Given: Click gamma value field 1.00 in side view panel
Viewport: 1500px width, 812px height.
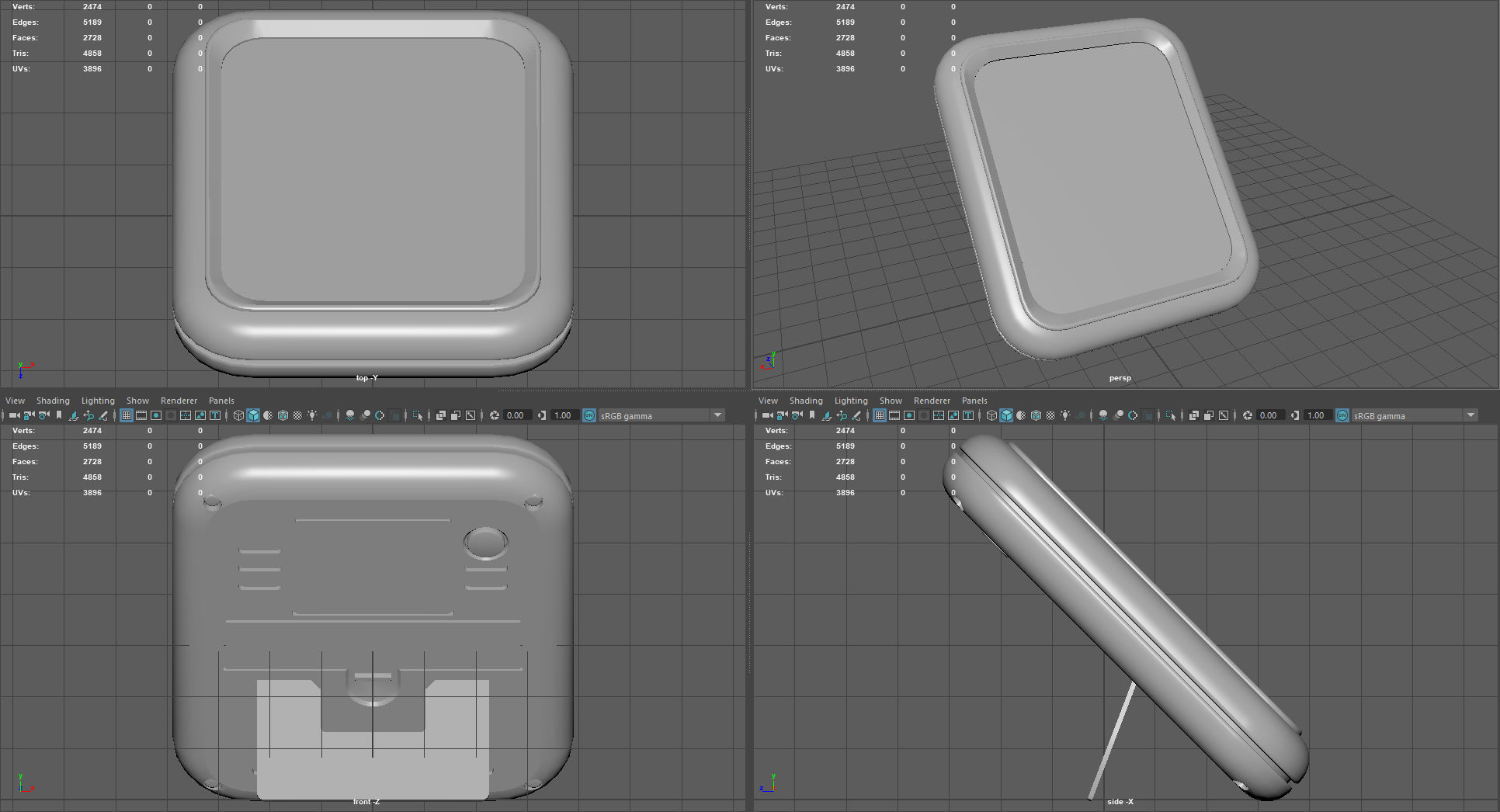Looking at the screenshot, I should (1318, 415).
